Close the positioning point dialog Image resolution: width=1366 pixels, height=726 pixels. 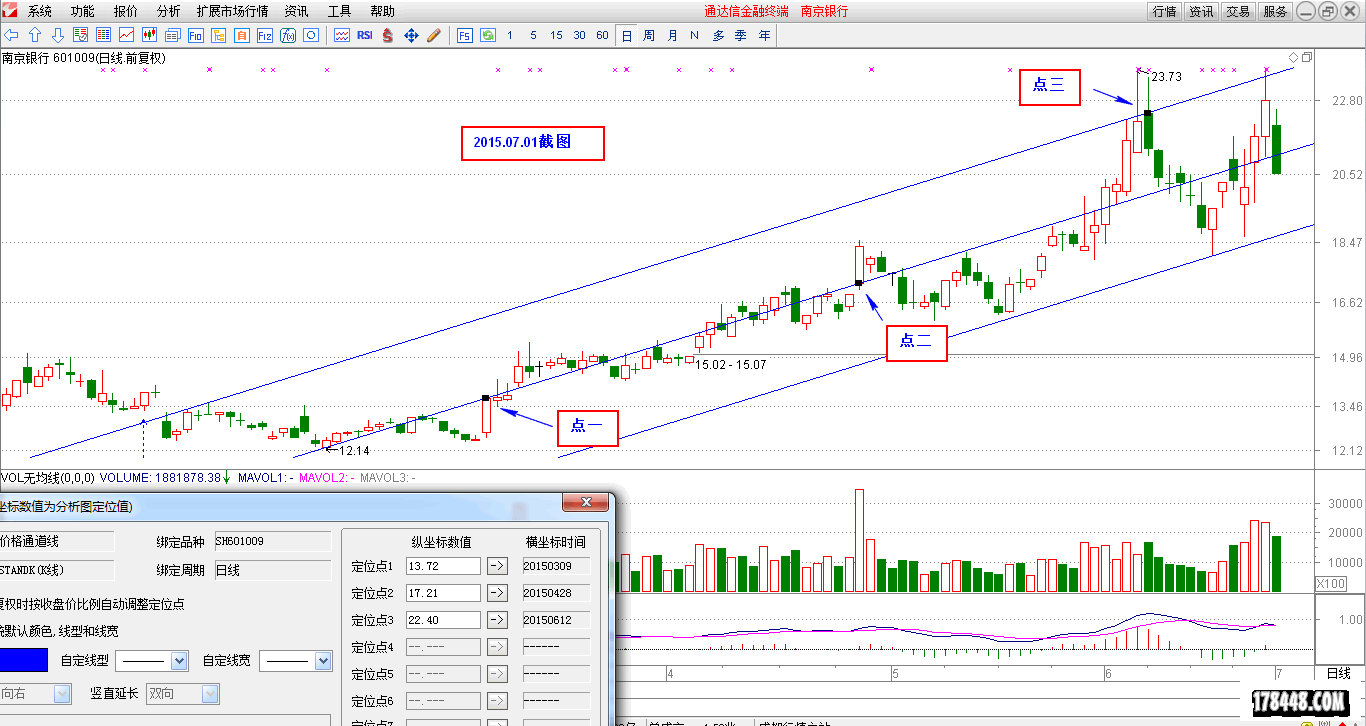[586, 502]
